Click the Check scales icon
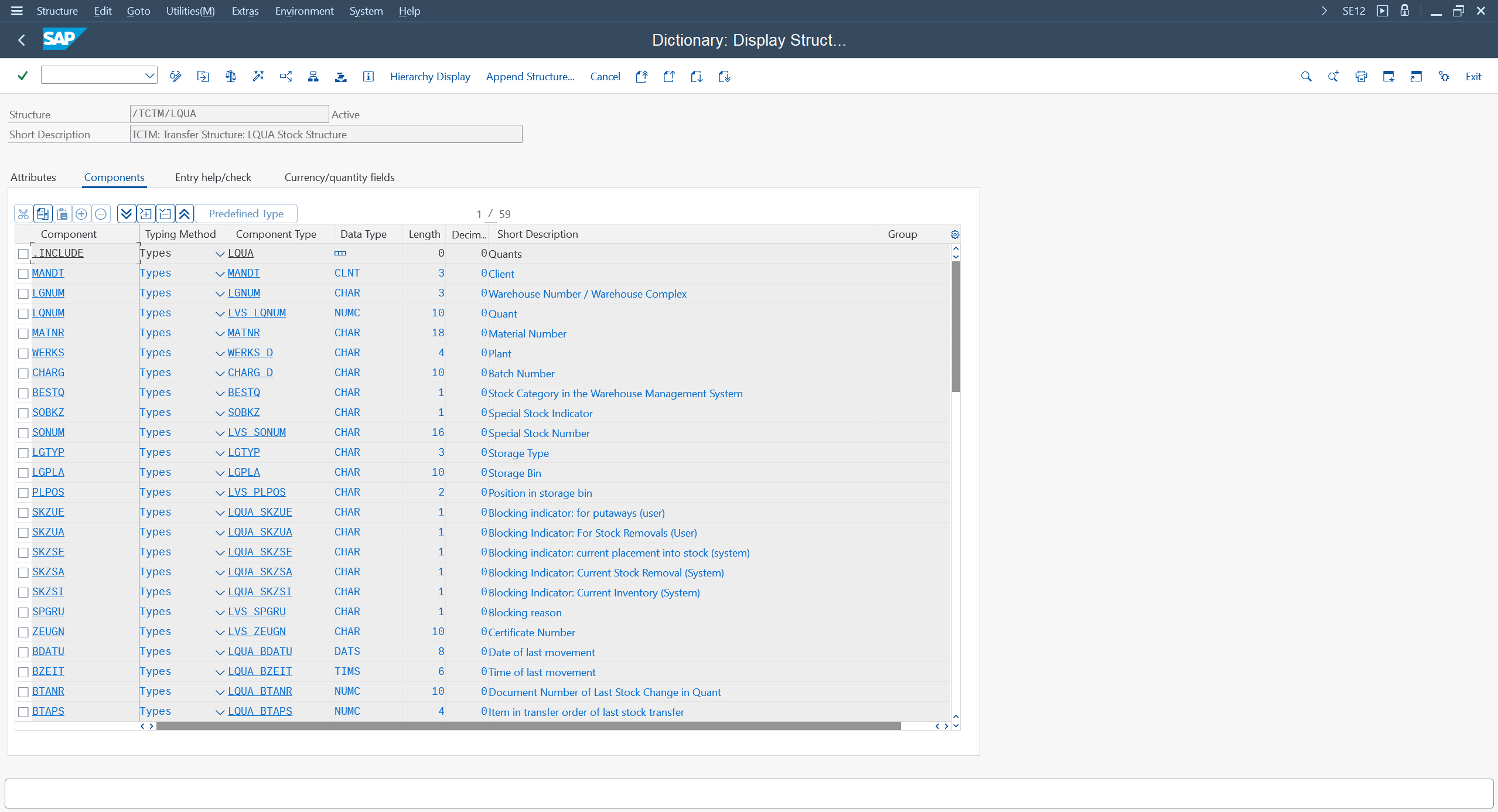The image size is (1498, 812). [x=230, y=77]
